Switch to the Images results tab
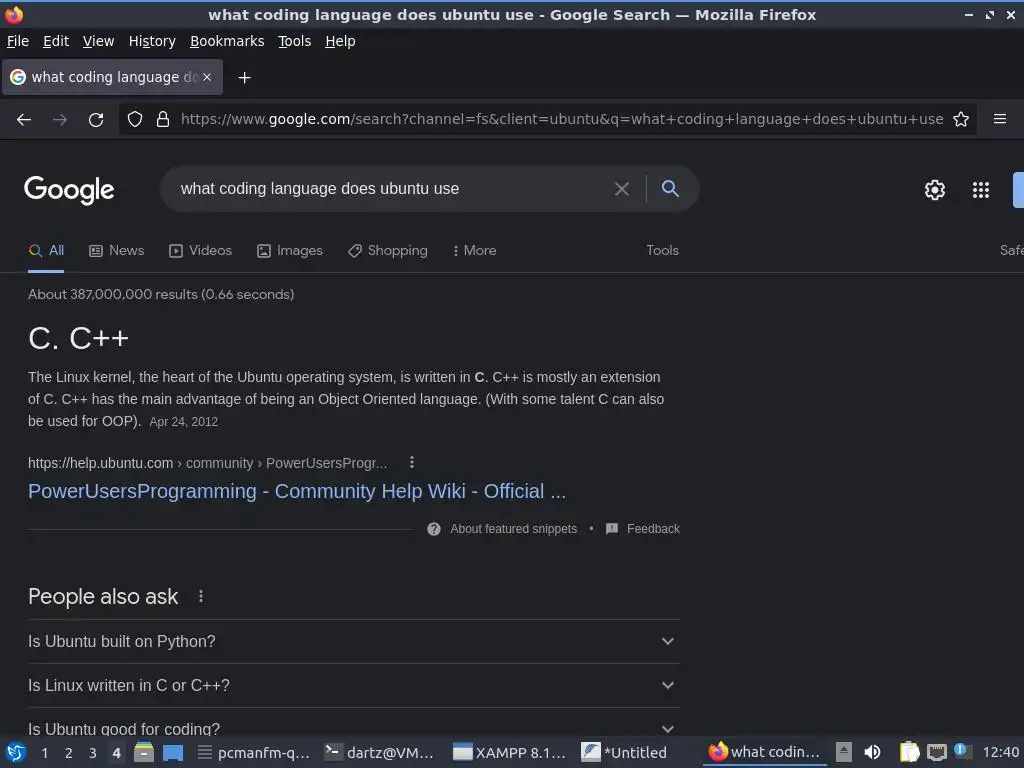Viewport: 1024px width, 768px height. [290, 251]
